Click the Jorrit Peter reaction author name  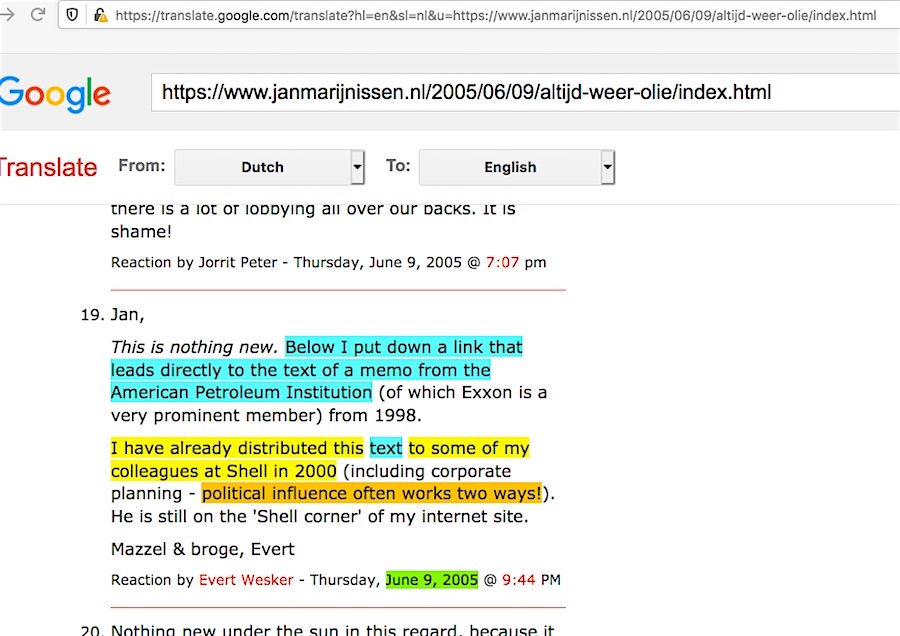coord(238,263)
